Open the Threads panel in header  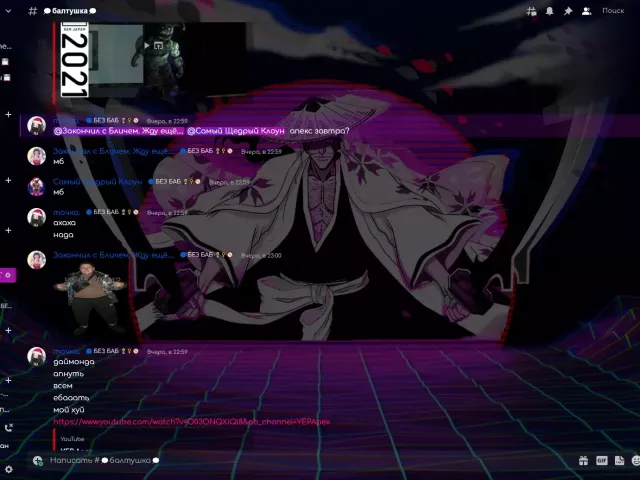click(532, 11)
